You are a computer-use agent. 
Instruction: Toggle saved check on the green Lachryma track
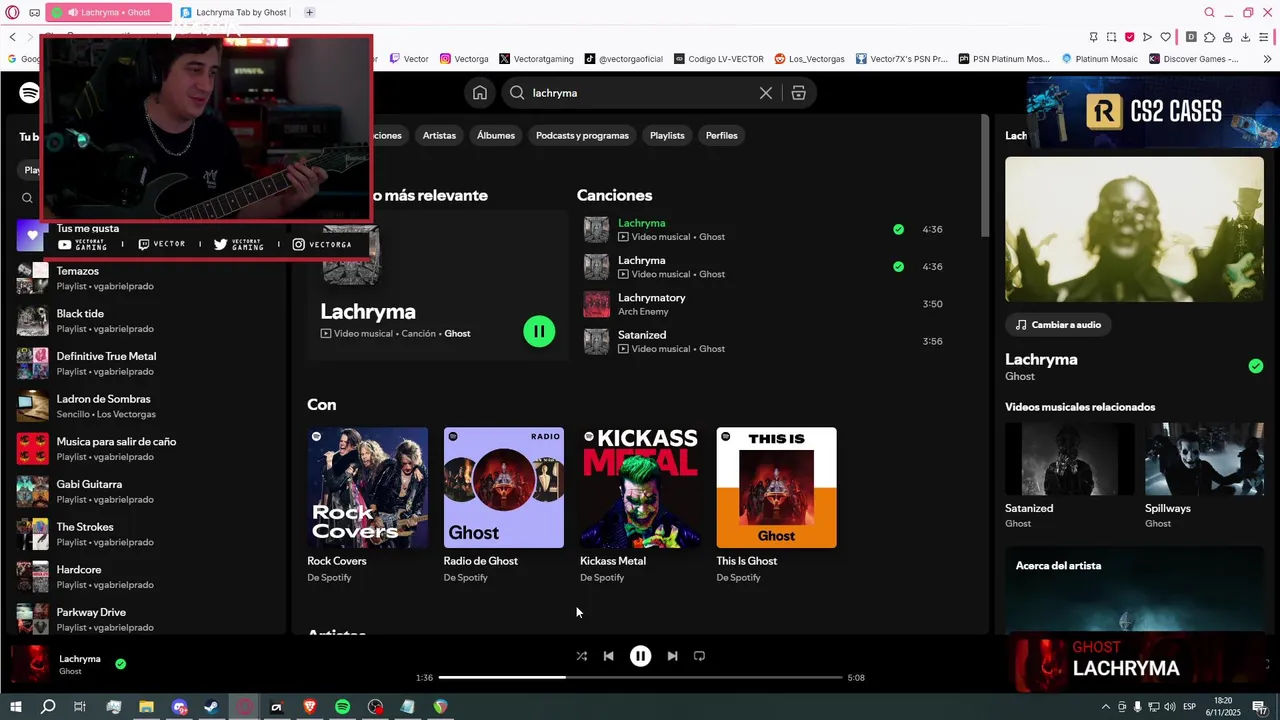click(x=898, y=229)
